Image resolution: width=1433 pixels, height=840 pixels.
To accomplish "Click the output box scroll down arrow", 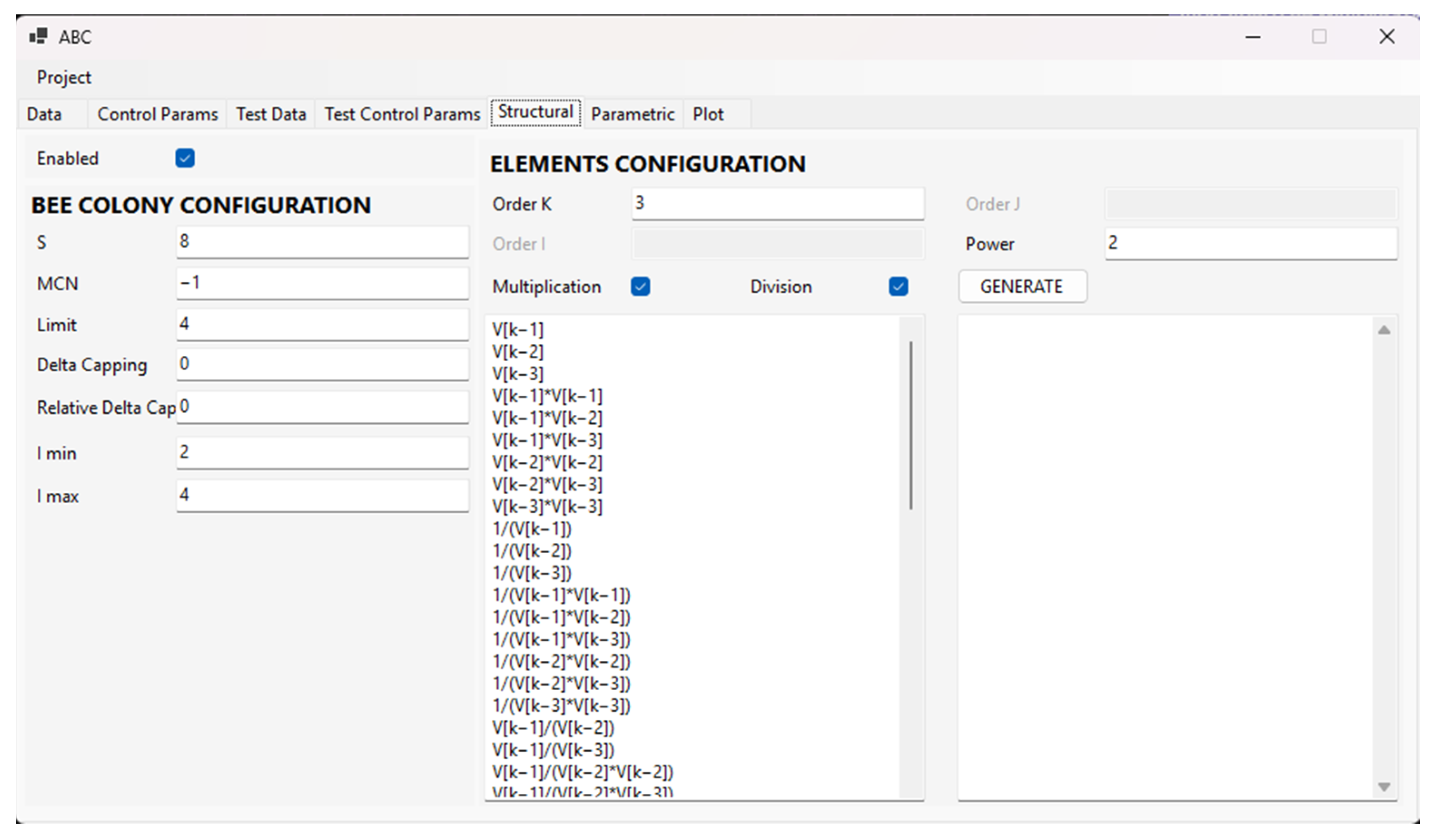I will pyautogui.click(x=1384, y=786).
